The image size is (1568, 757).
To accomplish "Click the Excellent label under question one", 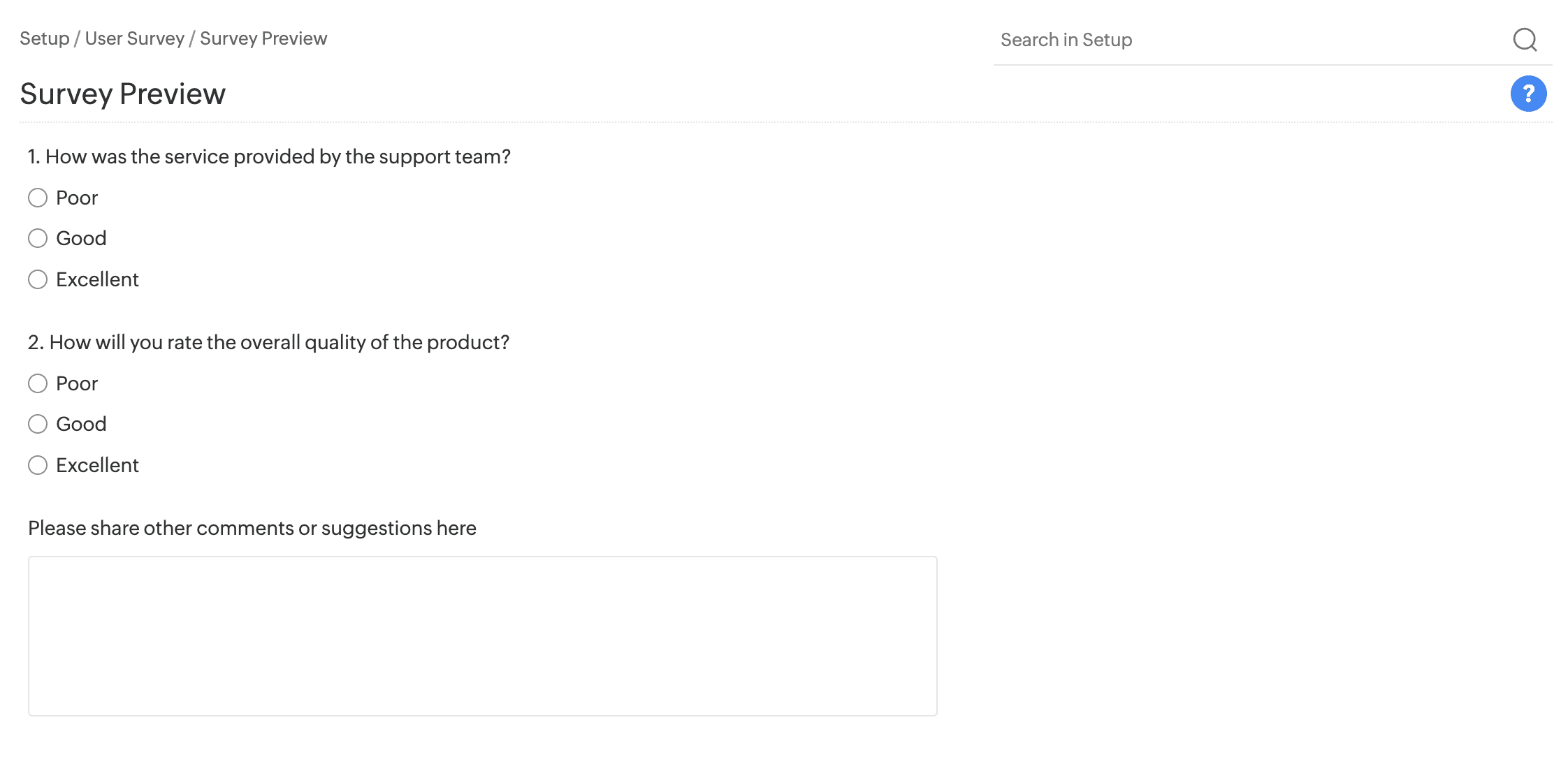I will point(97,279).
